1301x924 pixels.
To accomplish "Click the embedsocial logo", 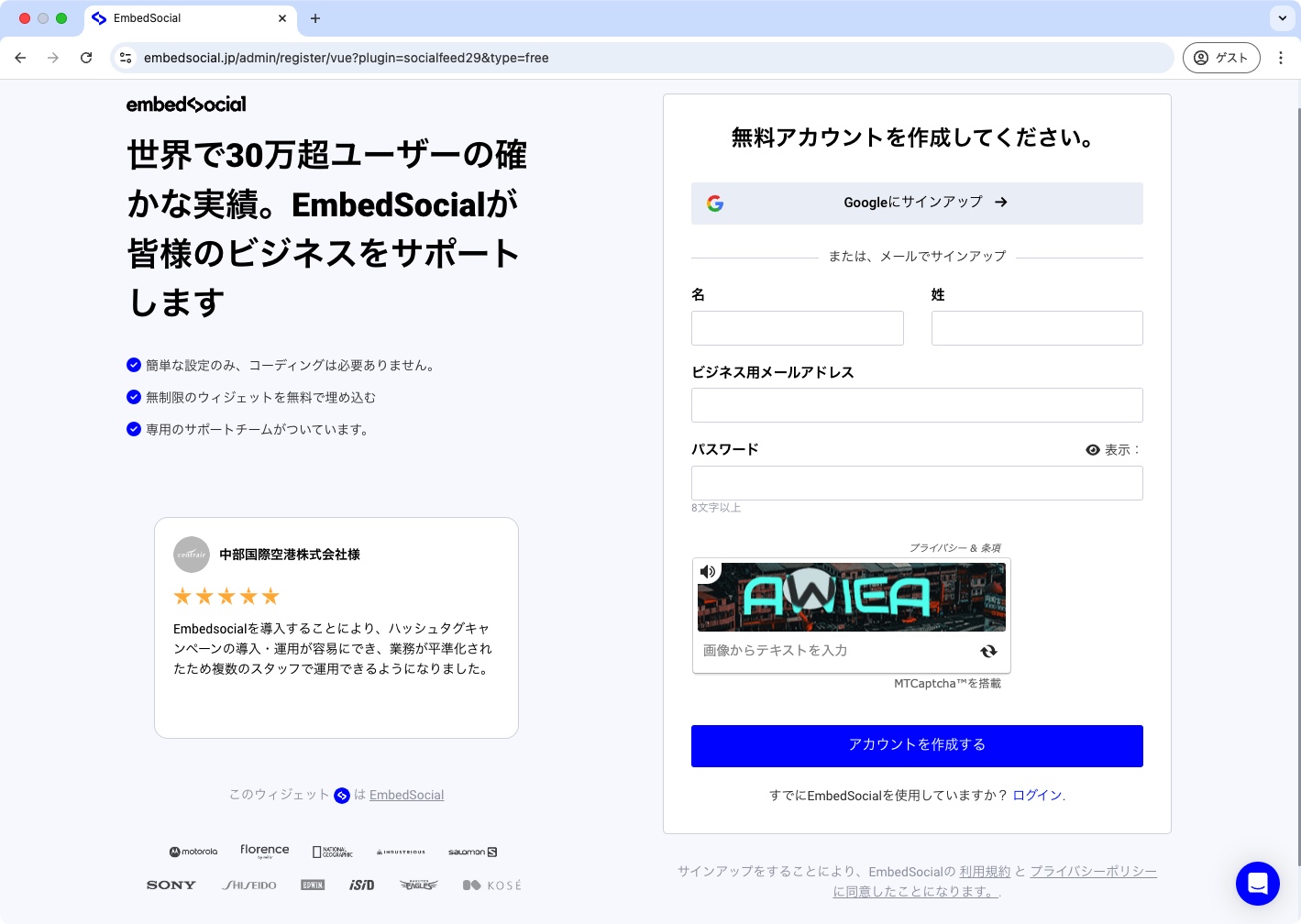I will pos(186,104).
